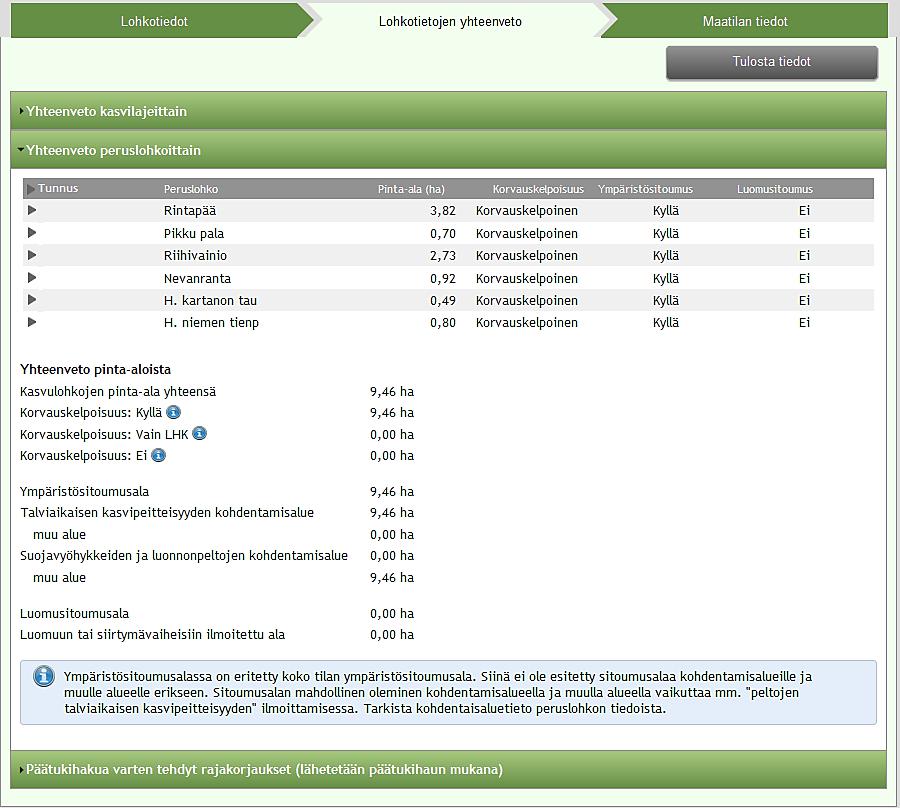Click the Peruslohko column header

pyautogui.click(x=191, y=189)
